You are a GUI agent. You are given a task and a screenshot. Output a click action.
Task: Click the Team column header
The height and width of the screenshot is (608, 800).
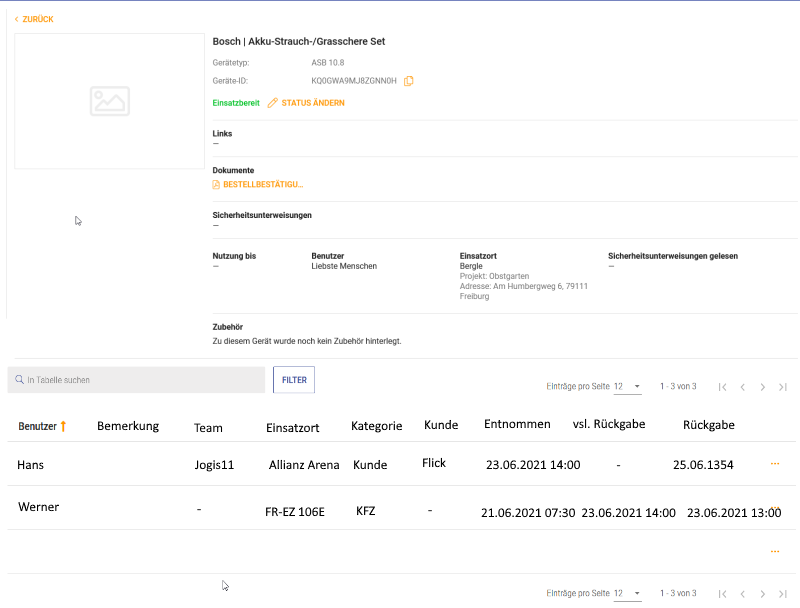208,428
